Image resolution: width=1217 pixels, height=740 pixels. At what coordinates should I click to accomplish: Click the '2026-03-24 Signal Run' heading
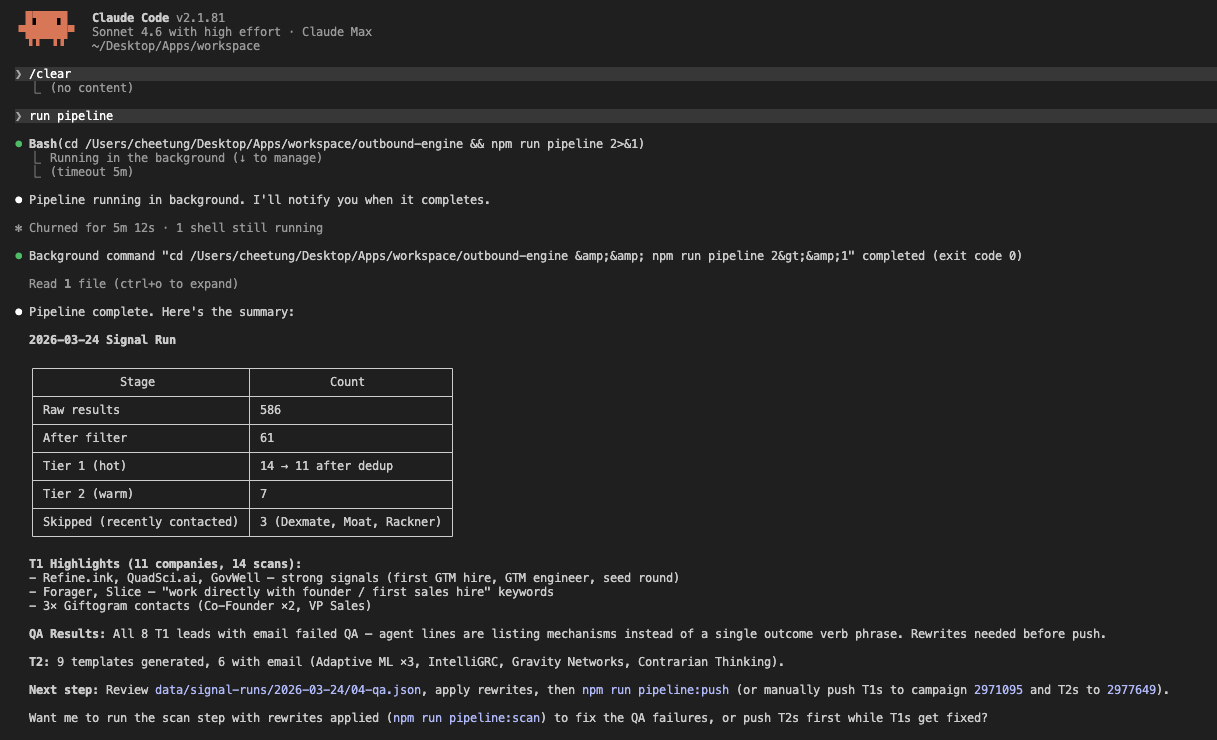point(102,340)
